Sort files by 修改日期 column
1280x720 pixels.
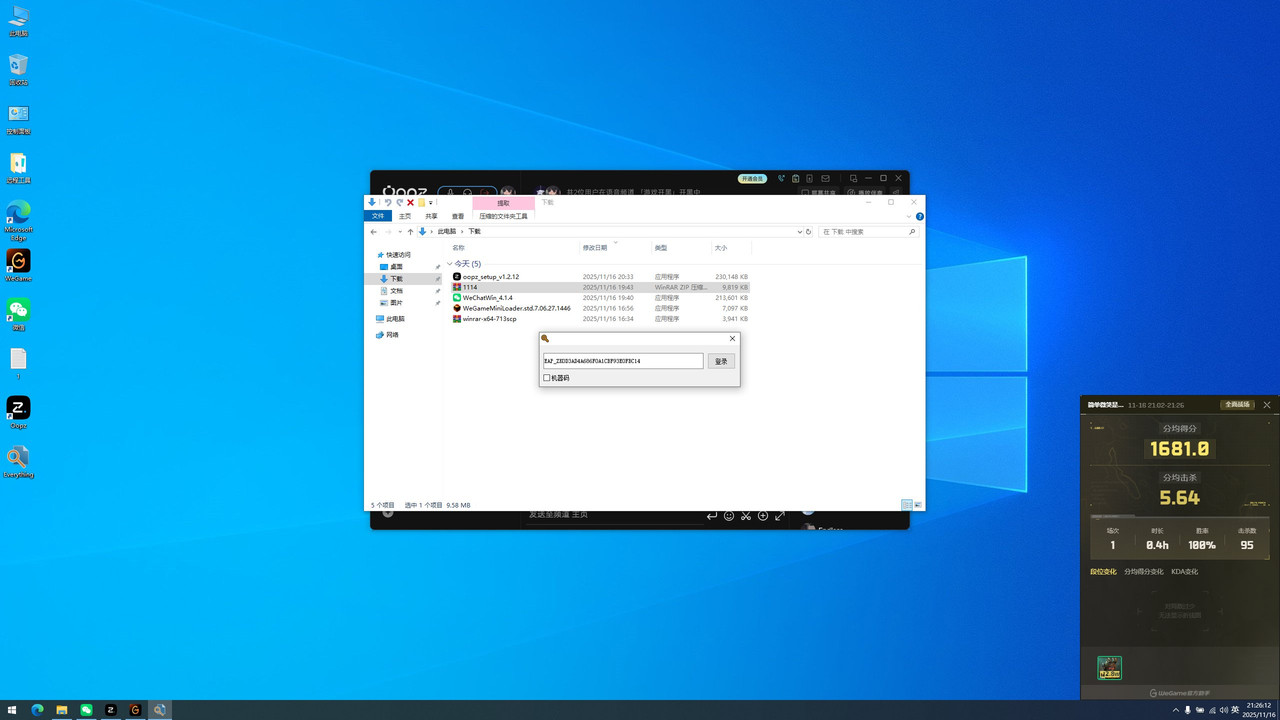point(595,247)
